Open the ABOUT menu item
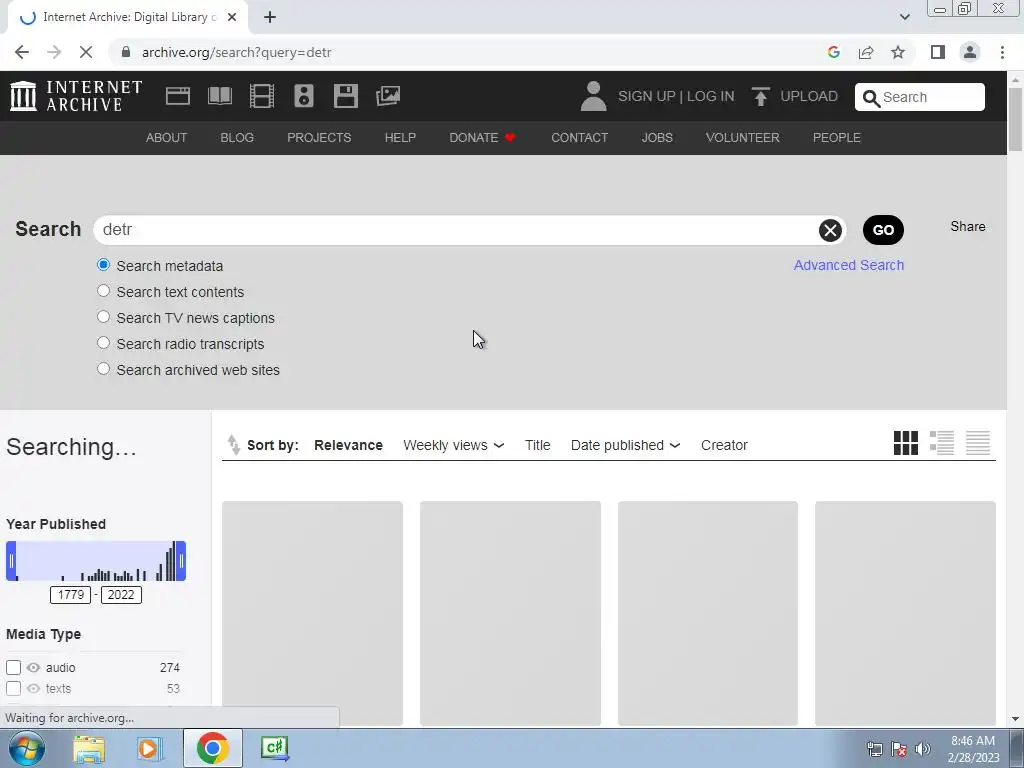This screenshot has width=1024, height=768. point(167,138)
